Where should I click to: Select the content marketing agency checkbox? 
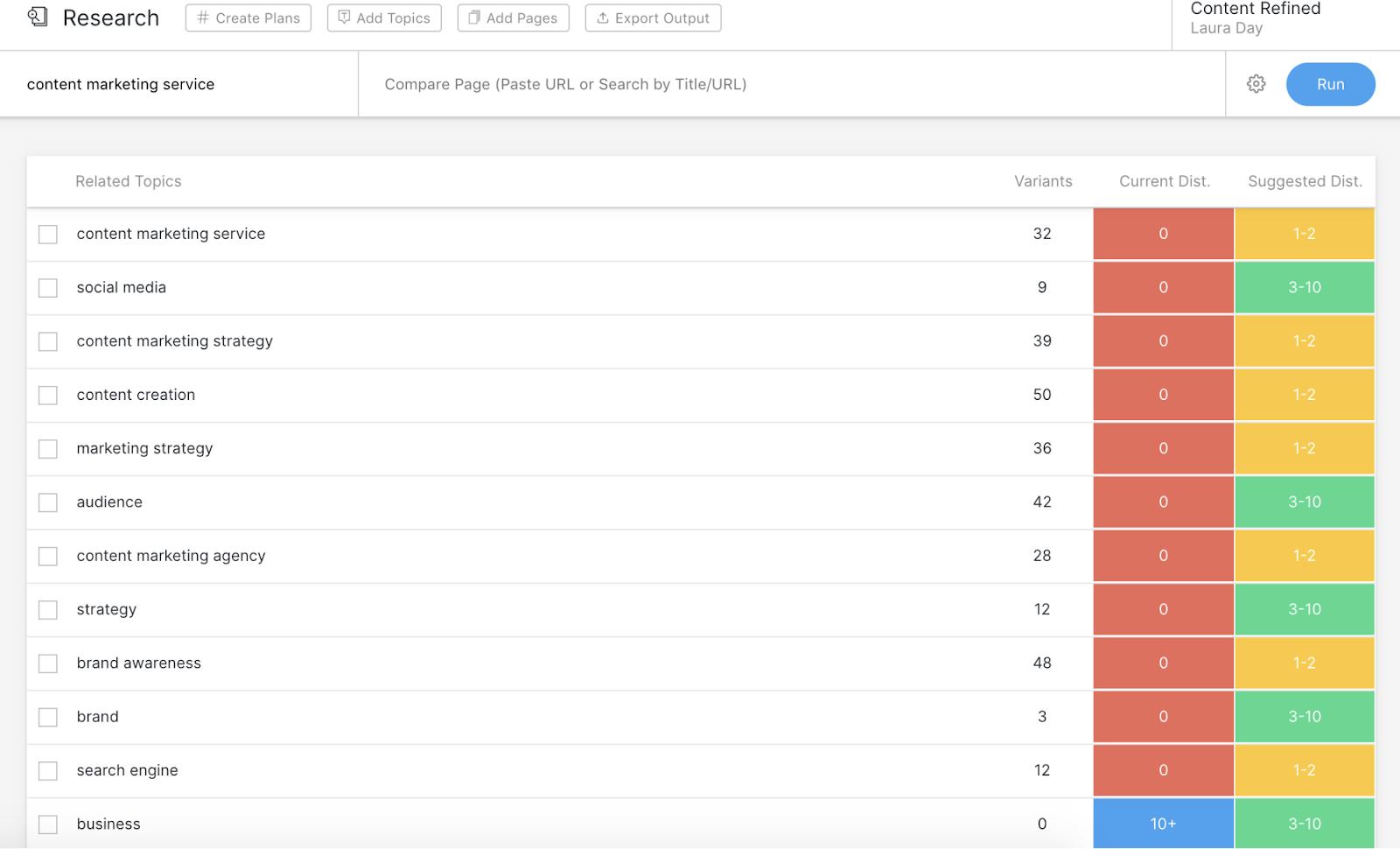pos(48,557)
